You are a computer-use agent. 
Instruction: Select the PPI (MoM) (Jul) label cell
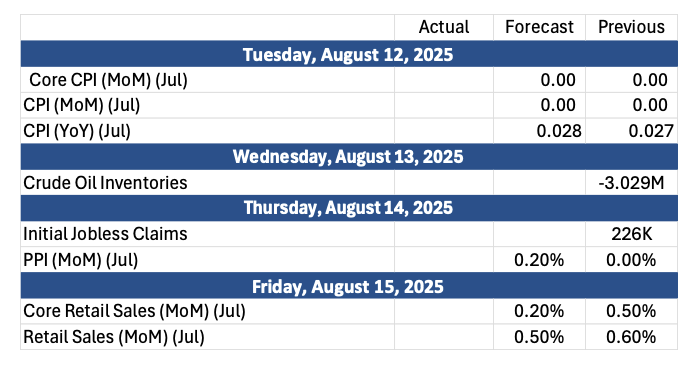click(207, 260)
